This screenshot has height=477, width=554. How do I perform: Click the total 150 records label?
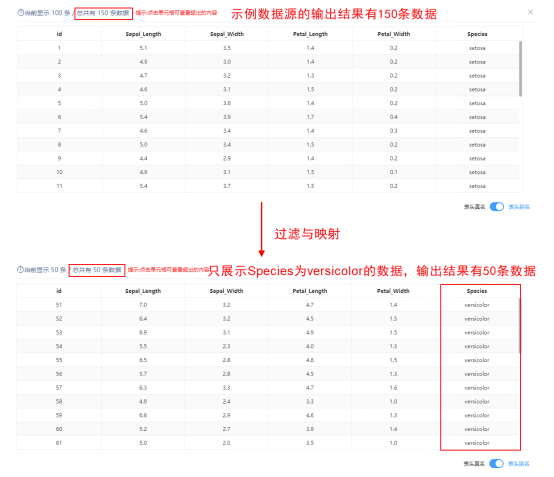click(x=103, y=13)
